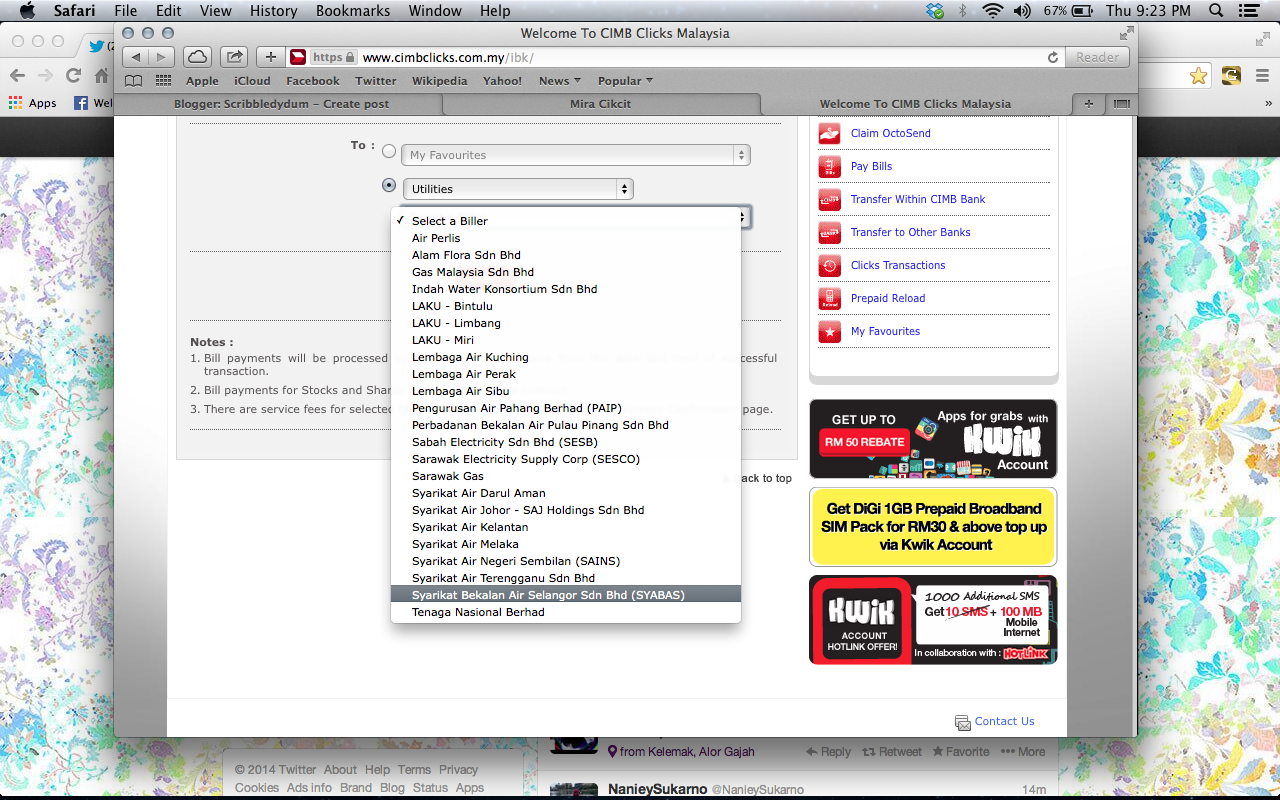The image size is (1280, 800).
Task: Switch to the Mira Cikcit tab
Action: click(x=600, y=104)
